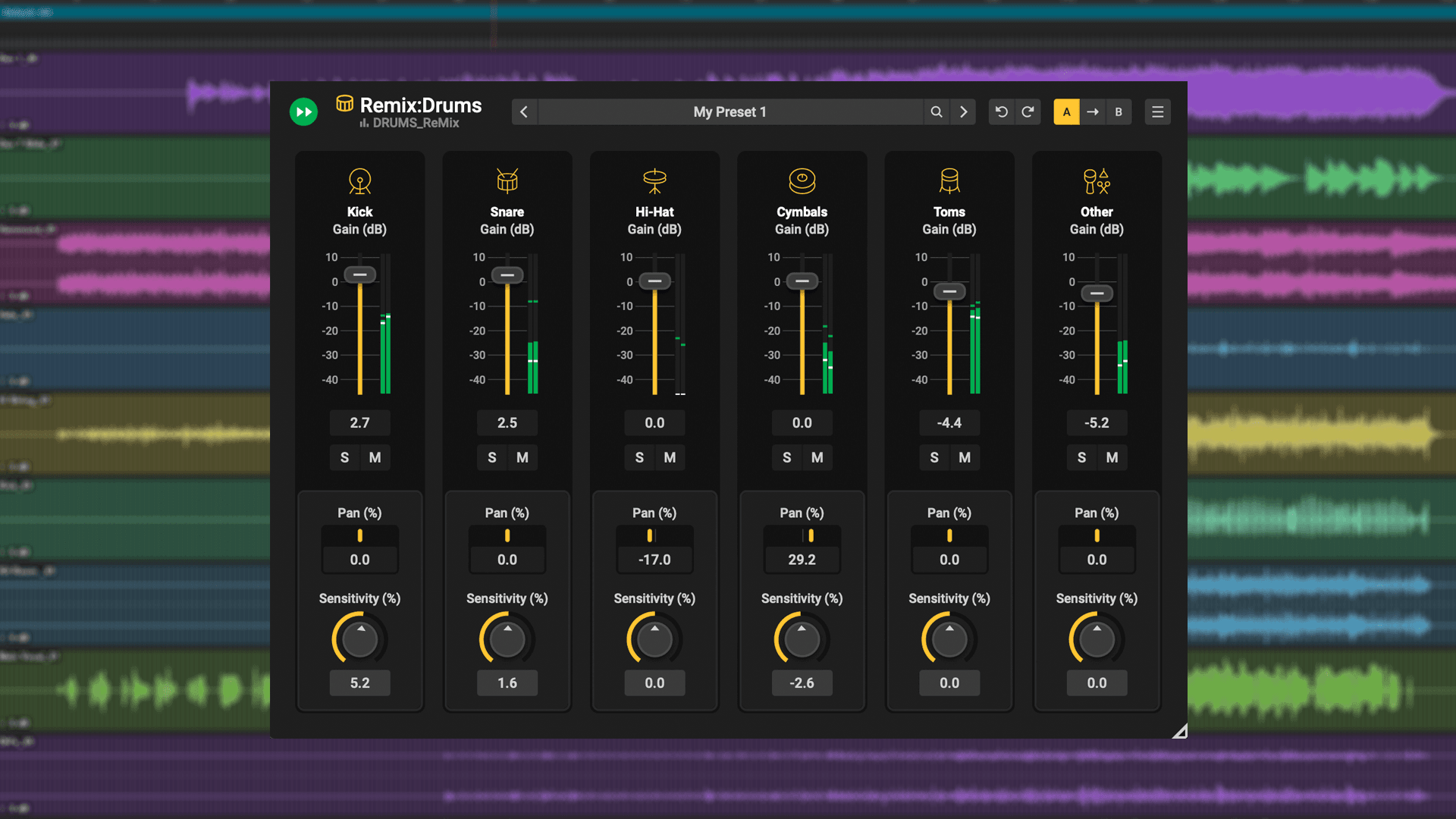
Task: Select the Kick drum channel icon
Action: [x=359, y=181]
